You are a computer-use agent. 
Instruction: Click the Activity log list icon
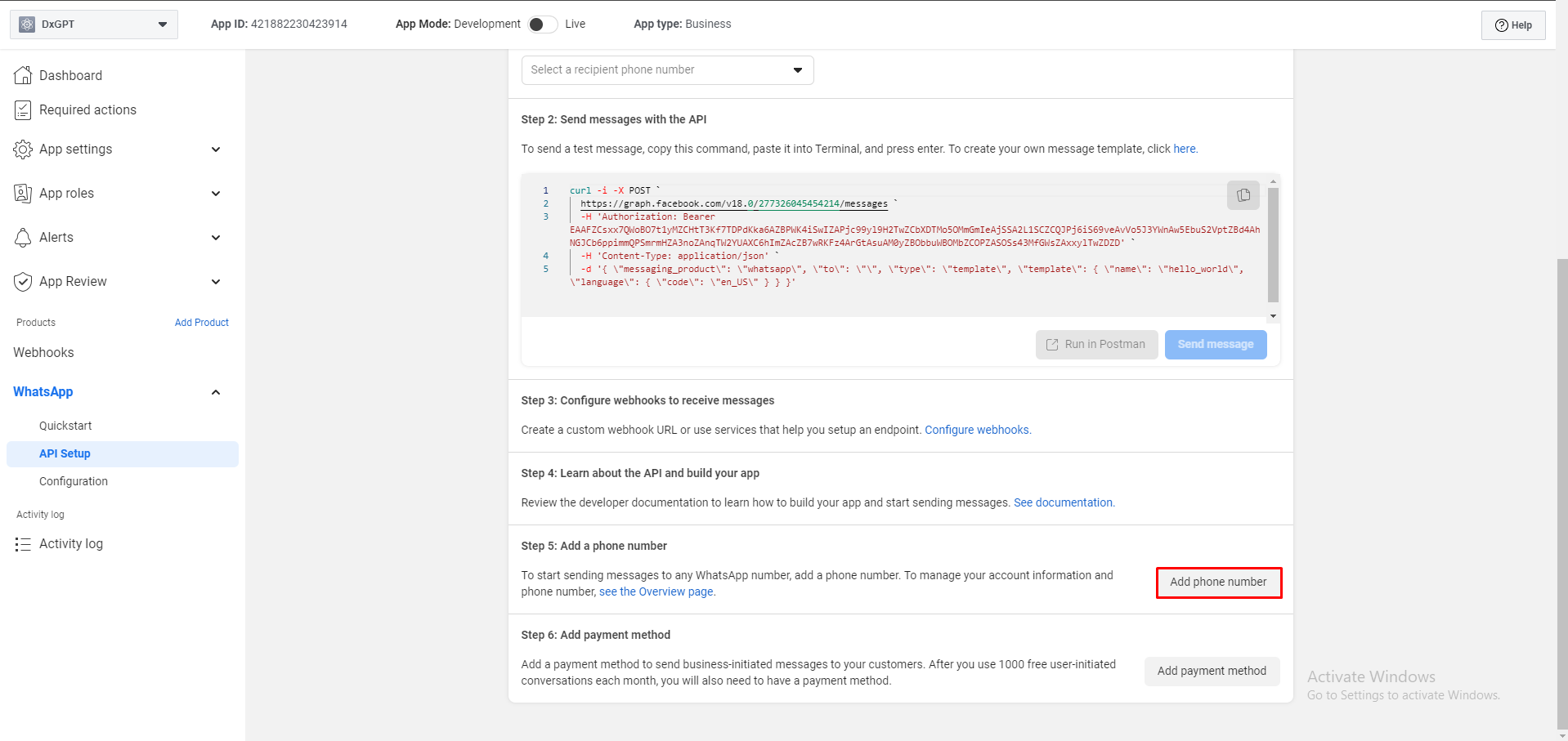tap(23, 544)
